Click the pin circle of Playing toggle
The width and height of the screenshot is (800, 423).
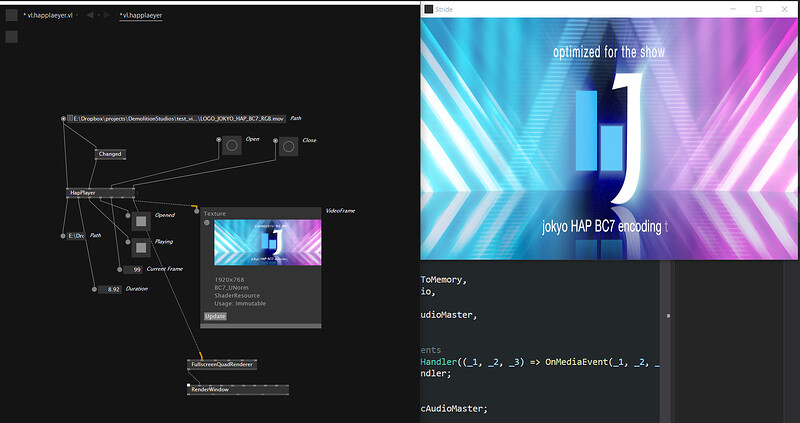click(x=128, y=242)
